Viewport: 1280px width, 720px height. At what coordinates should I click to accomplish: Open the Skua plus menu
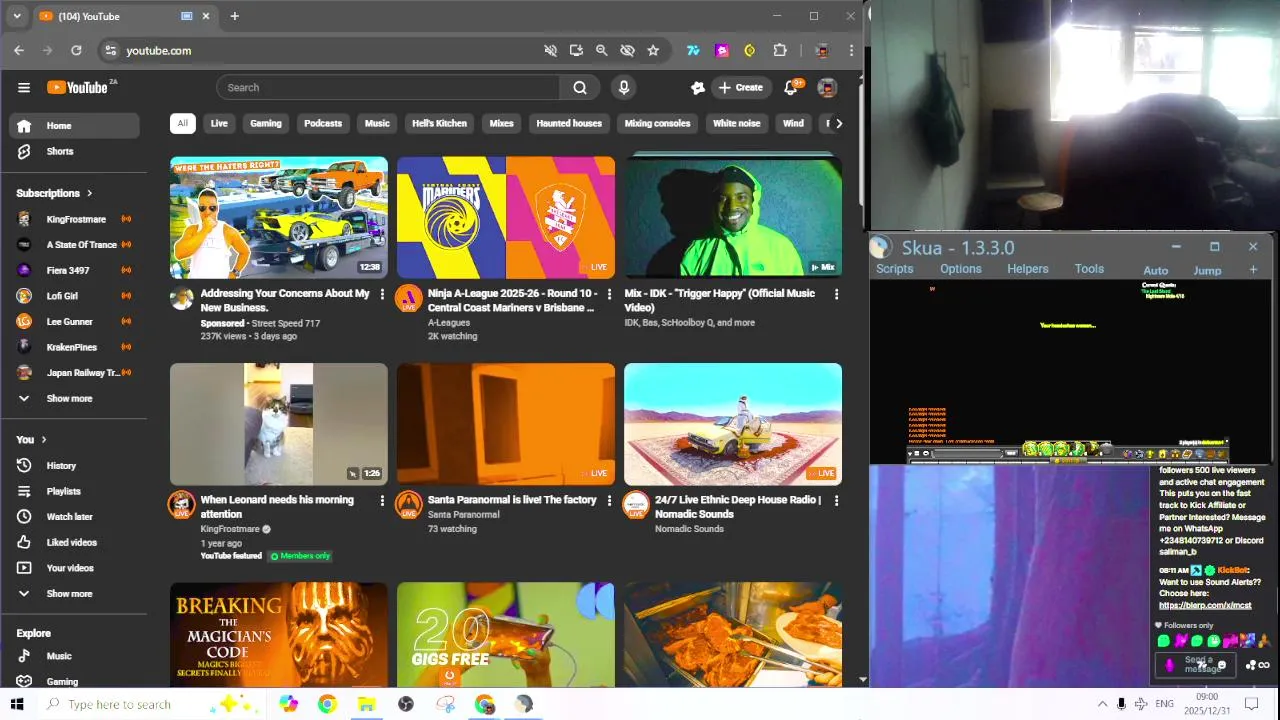(1253, 269)
